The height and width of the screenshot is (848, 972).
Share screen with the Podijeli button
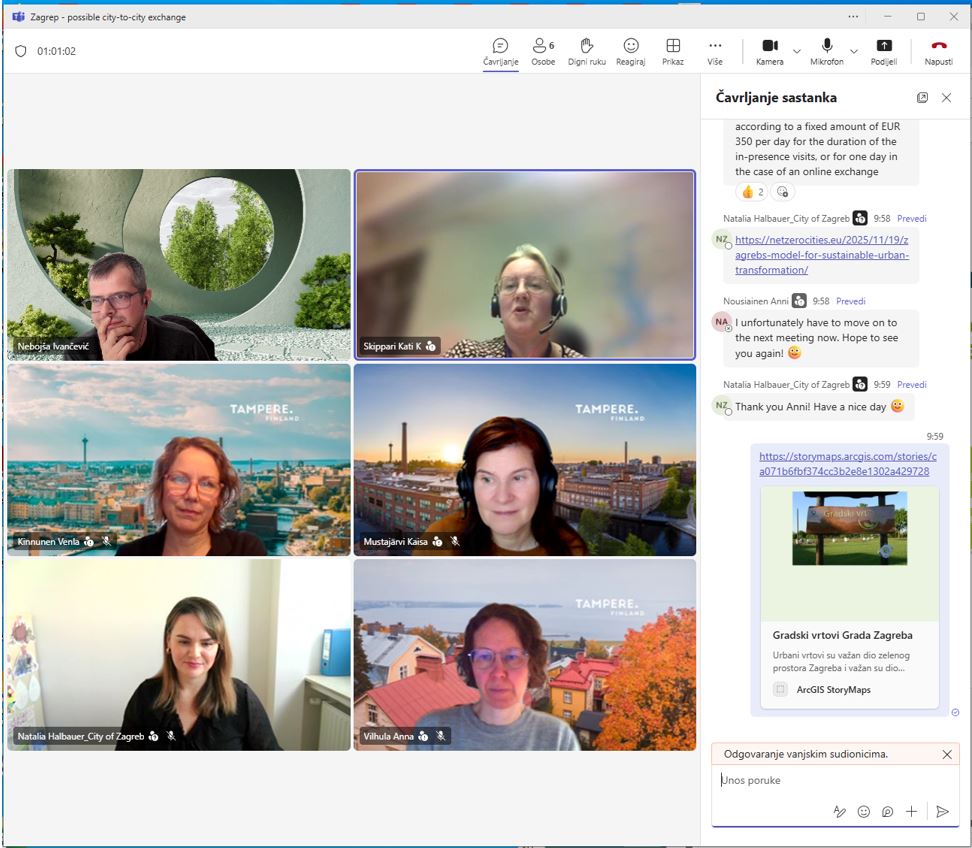coord(884,51)
